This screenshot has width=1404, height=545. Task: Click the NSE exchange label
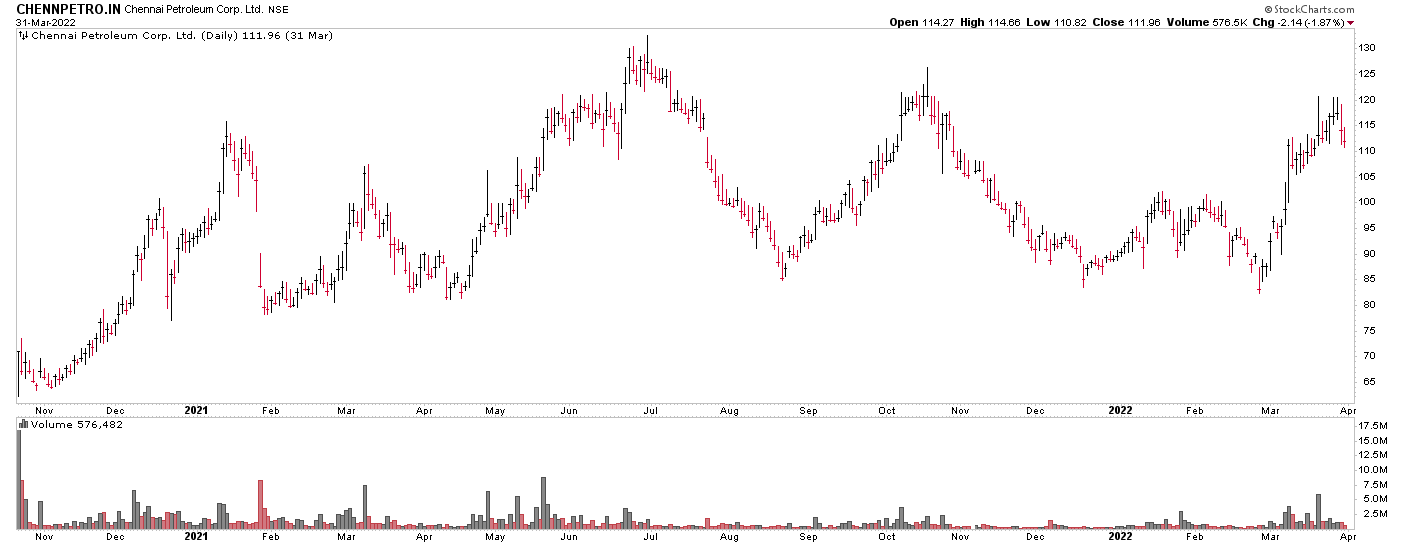(x=278, y=9)
